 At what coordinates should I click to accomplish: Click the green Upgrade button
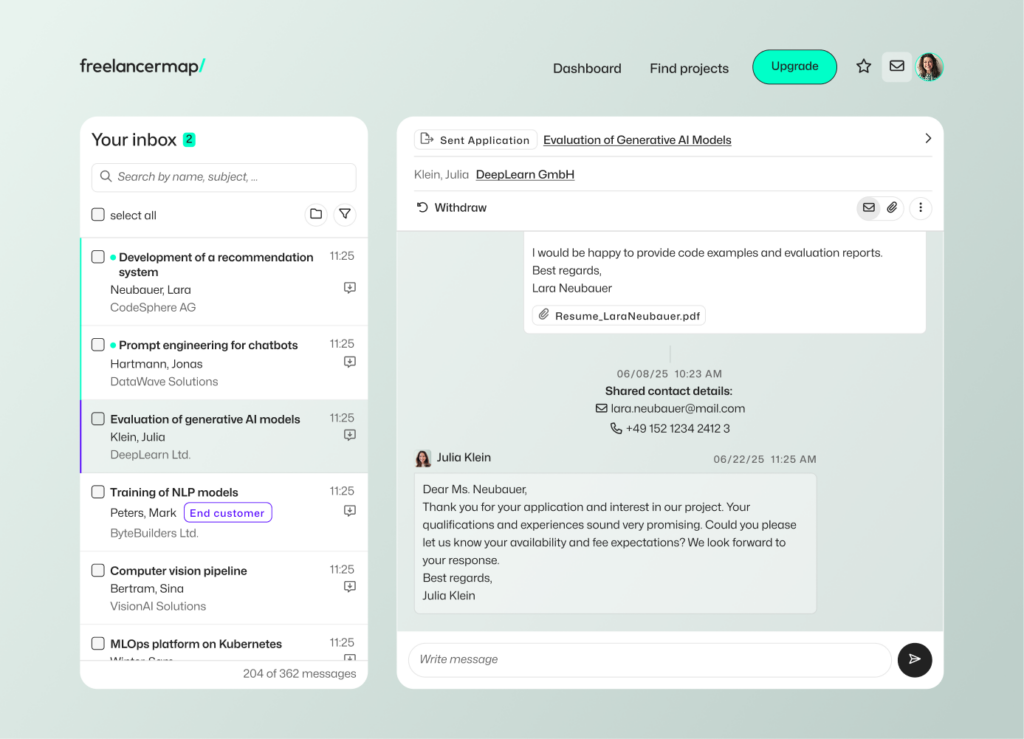point(794,67)
